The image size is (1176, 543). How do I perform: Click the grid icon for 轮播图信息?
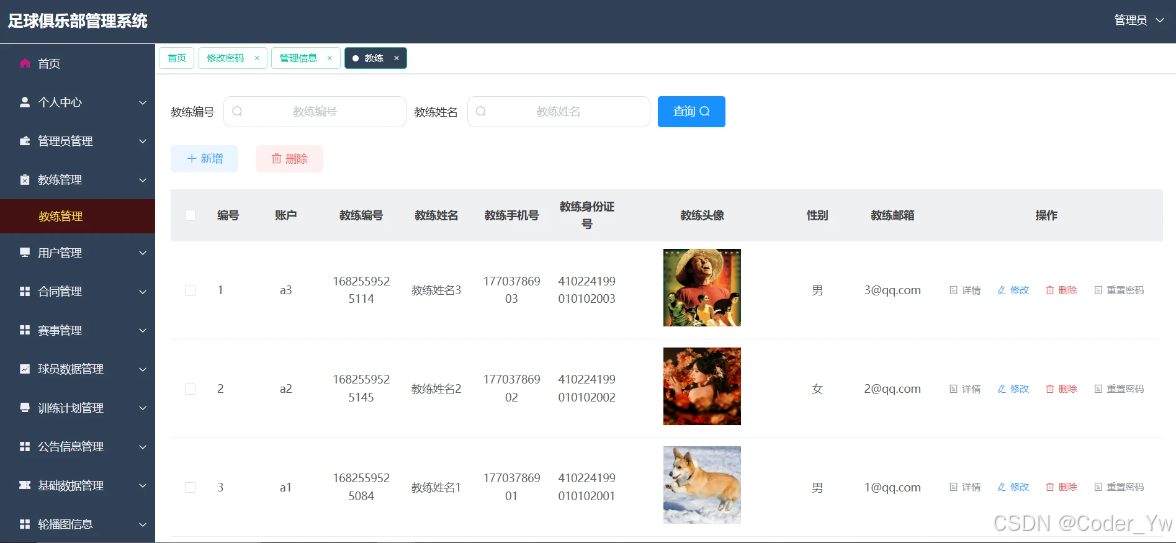25,524
